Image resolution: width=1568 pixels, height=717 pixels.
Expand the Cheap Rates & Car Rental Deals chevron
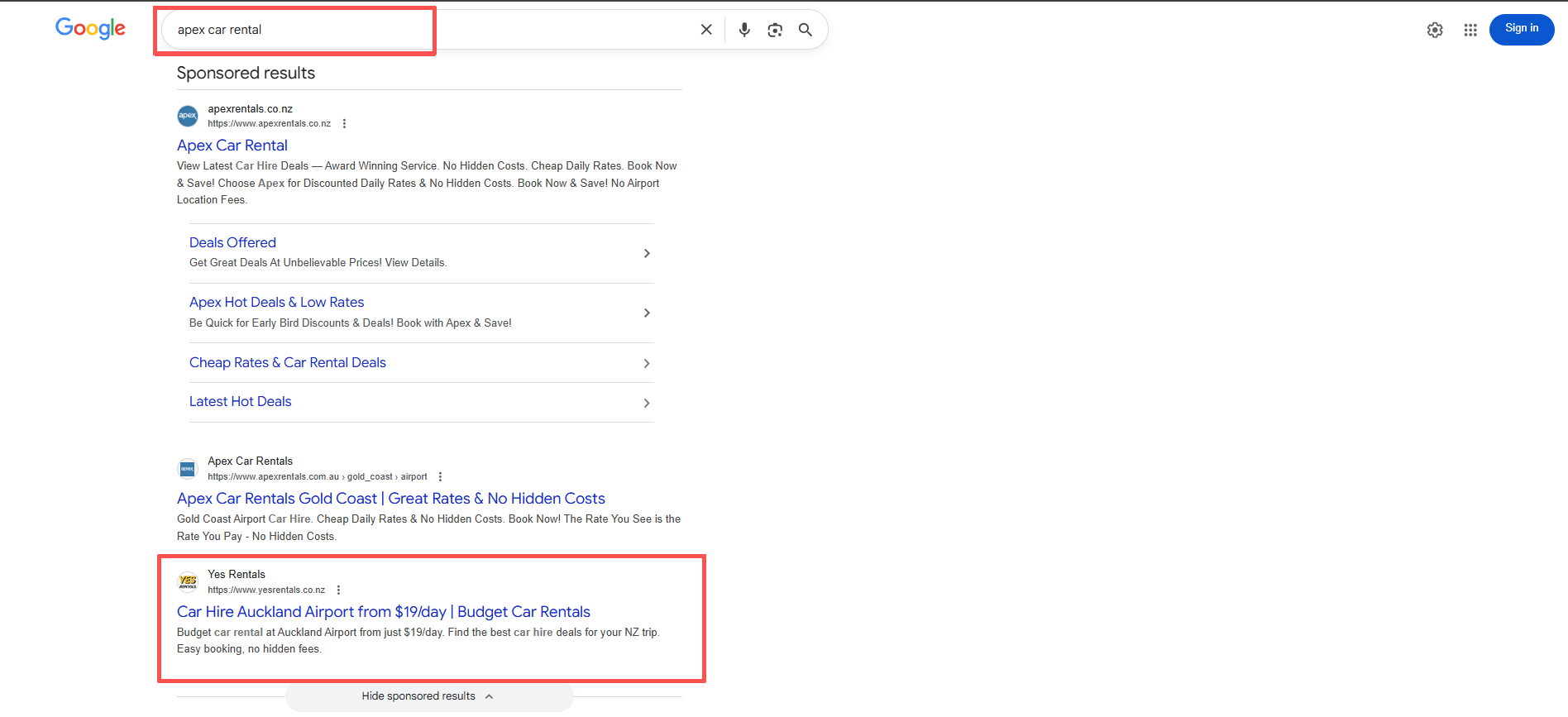(x=647, y=364)
